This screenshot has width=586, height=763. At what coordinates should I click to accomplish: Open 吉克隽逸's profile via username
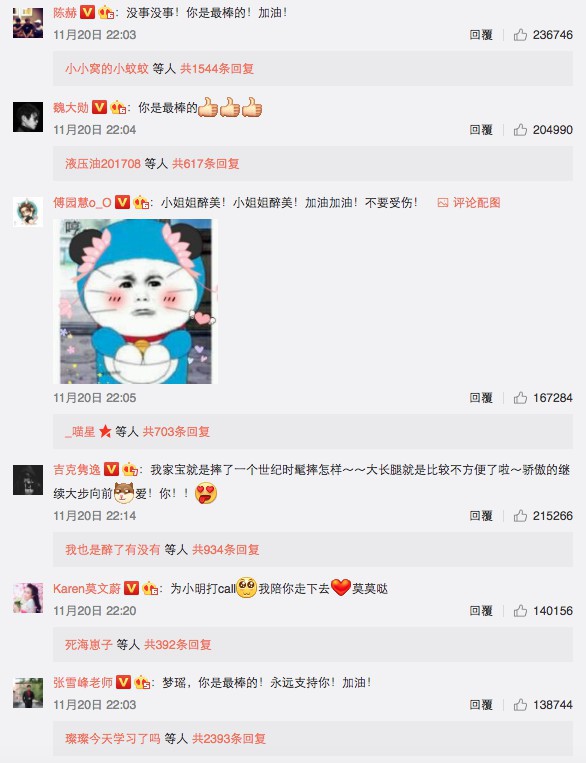click(x=77, y=470)
